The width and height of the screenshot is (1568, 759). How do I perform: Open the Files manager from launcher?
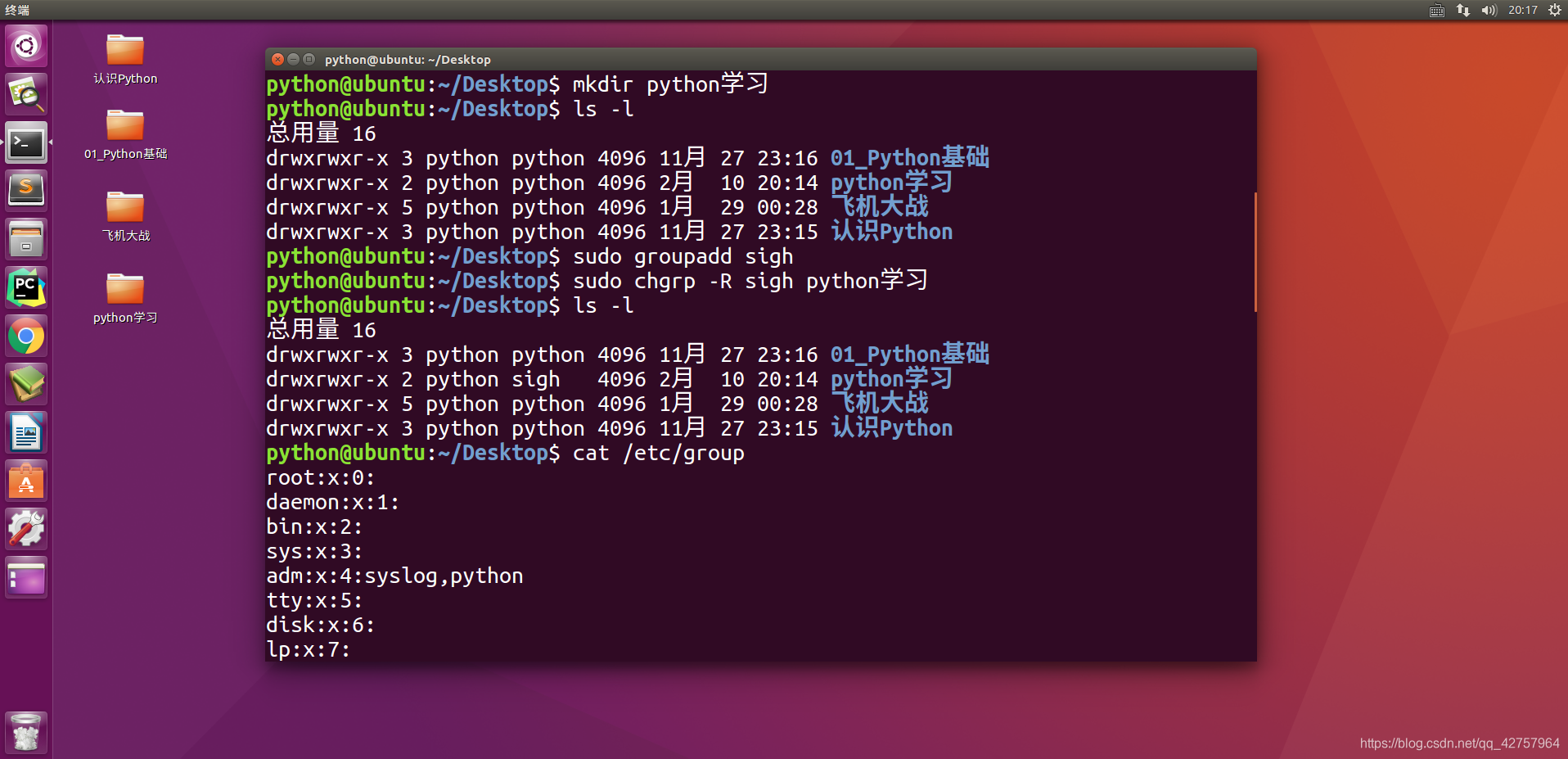point(26,239)
